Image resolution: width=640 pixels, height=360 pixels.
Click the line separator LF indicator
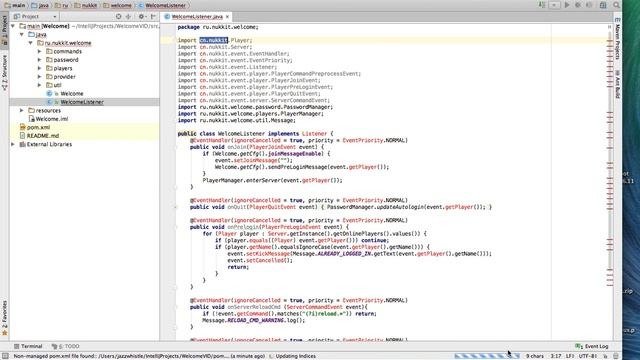click(570, 356)
